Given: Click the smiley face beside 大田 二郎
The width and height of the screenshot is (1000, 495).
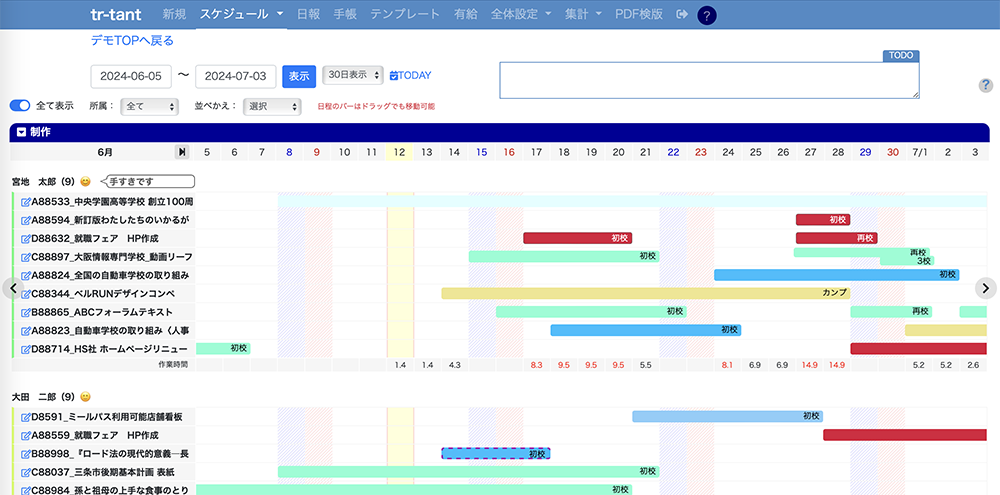Looking at the screenshot, I should coord(85,396).
